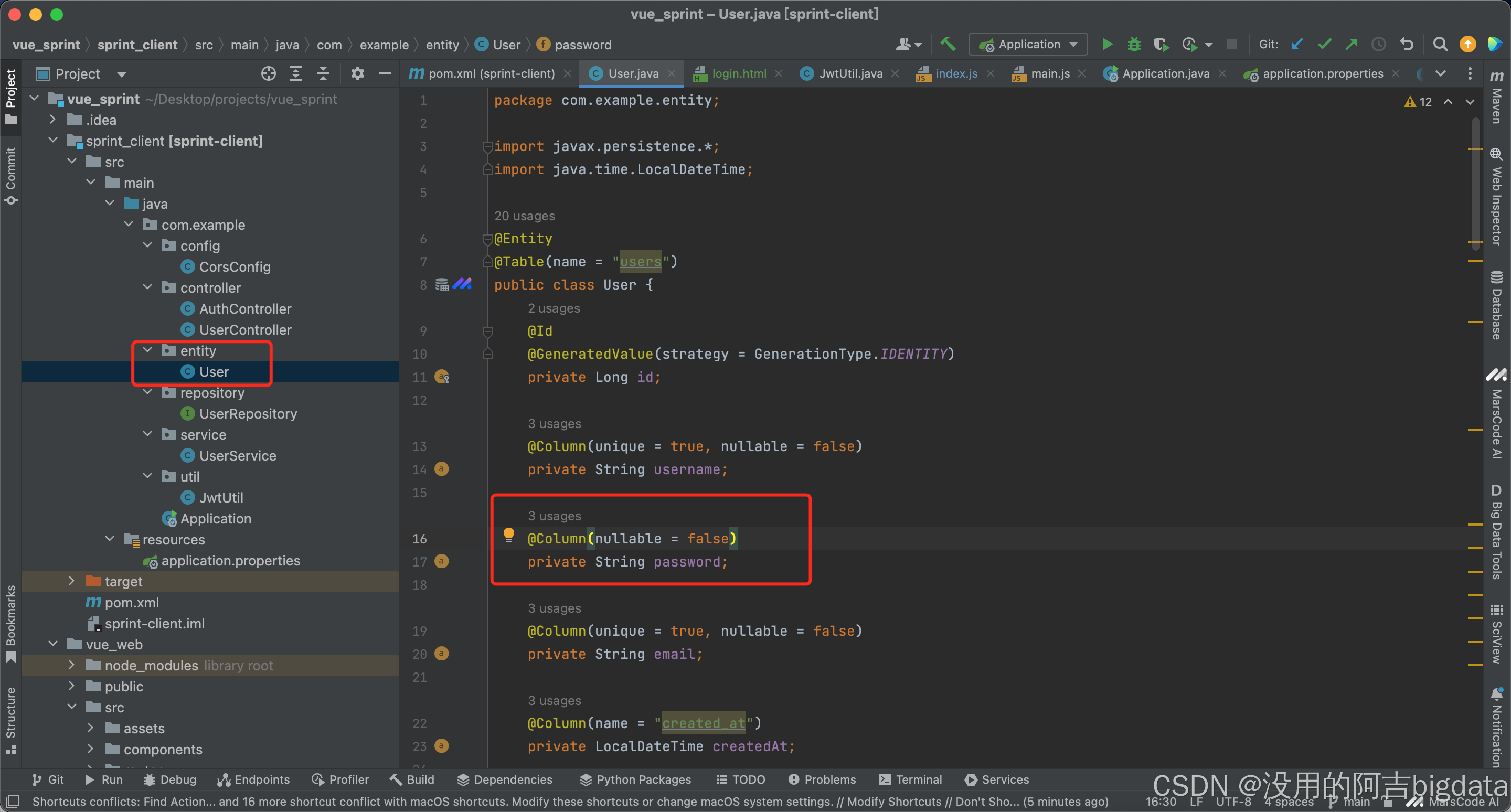Image resolution: width=1511 pixels, height=812 pixels.
Task: Click the Debug bug icon in the toolbar
Action: 1134,45
